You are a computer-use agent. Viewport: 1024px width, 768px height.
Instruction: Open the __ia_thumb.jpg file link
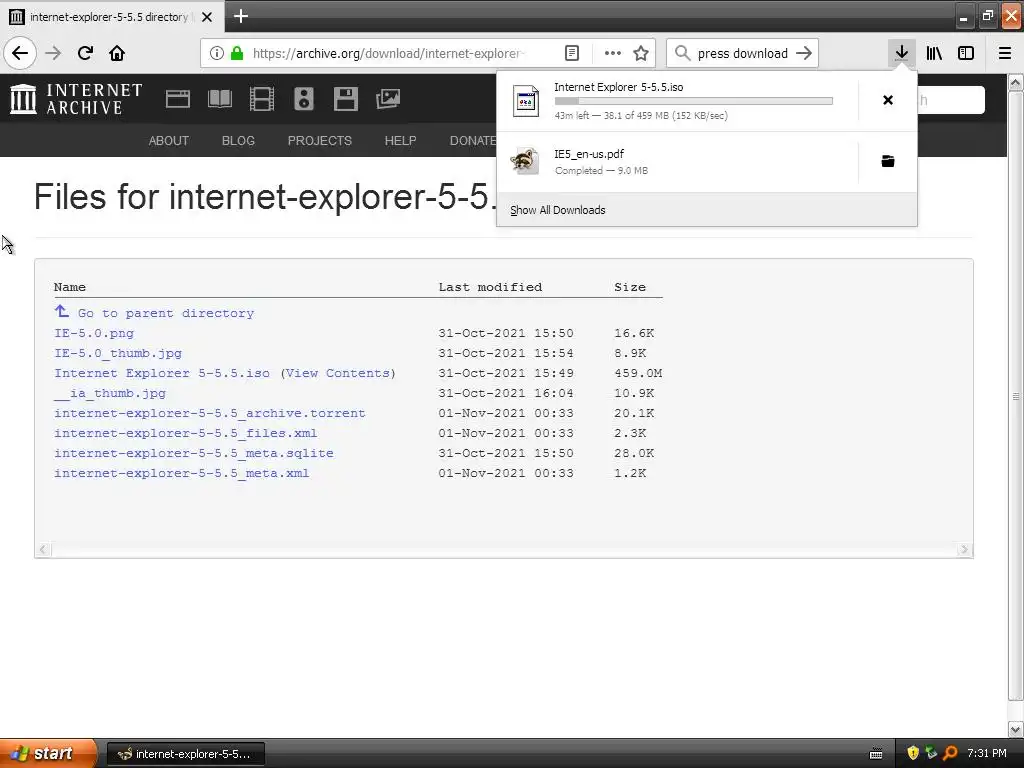point(110,393)
